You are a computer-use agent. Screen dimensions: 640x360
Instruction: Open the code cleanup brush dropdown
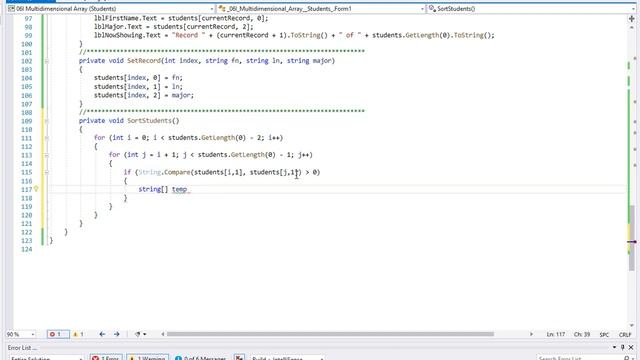(140, 334)
